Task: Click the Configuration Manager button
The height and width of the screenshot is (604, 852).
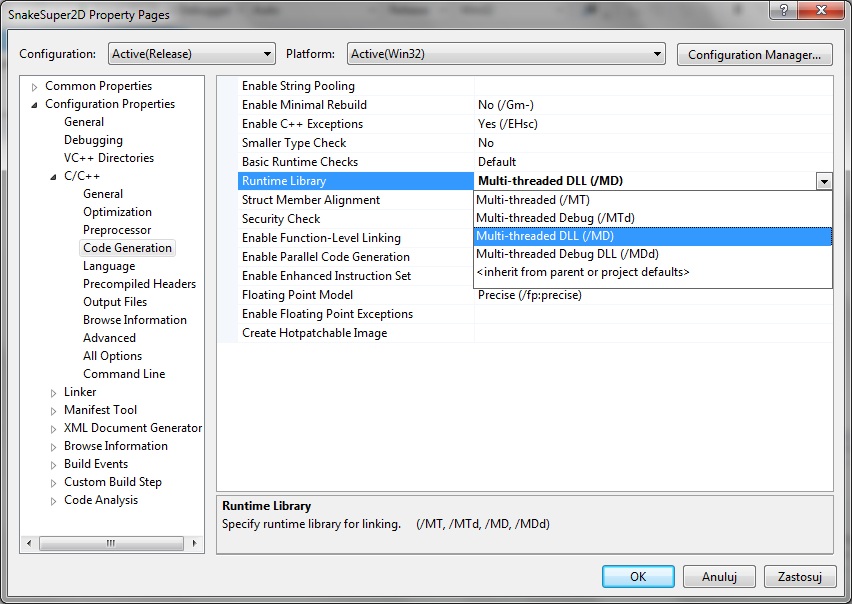Action: [x=754, y=55]
